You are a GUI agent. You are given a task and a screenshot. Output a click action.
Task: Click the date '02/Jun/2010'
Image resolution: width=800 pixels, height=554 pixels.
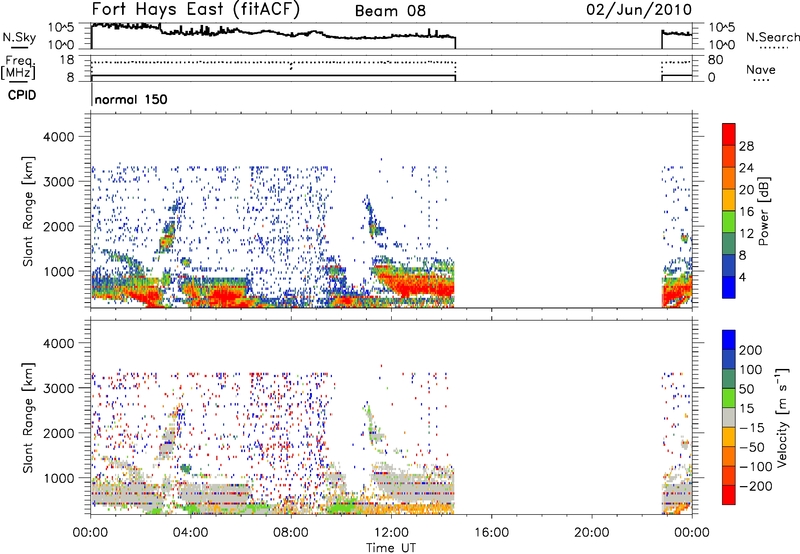click(x=639, y=9)
